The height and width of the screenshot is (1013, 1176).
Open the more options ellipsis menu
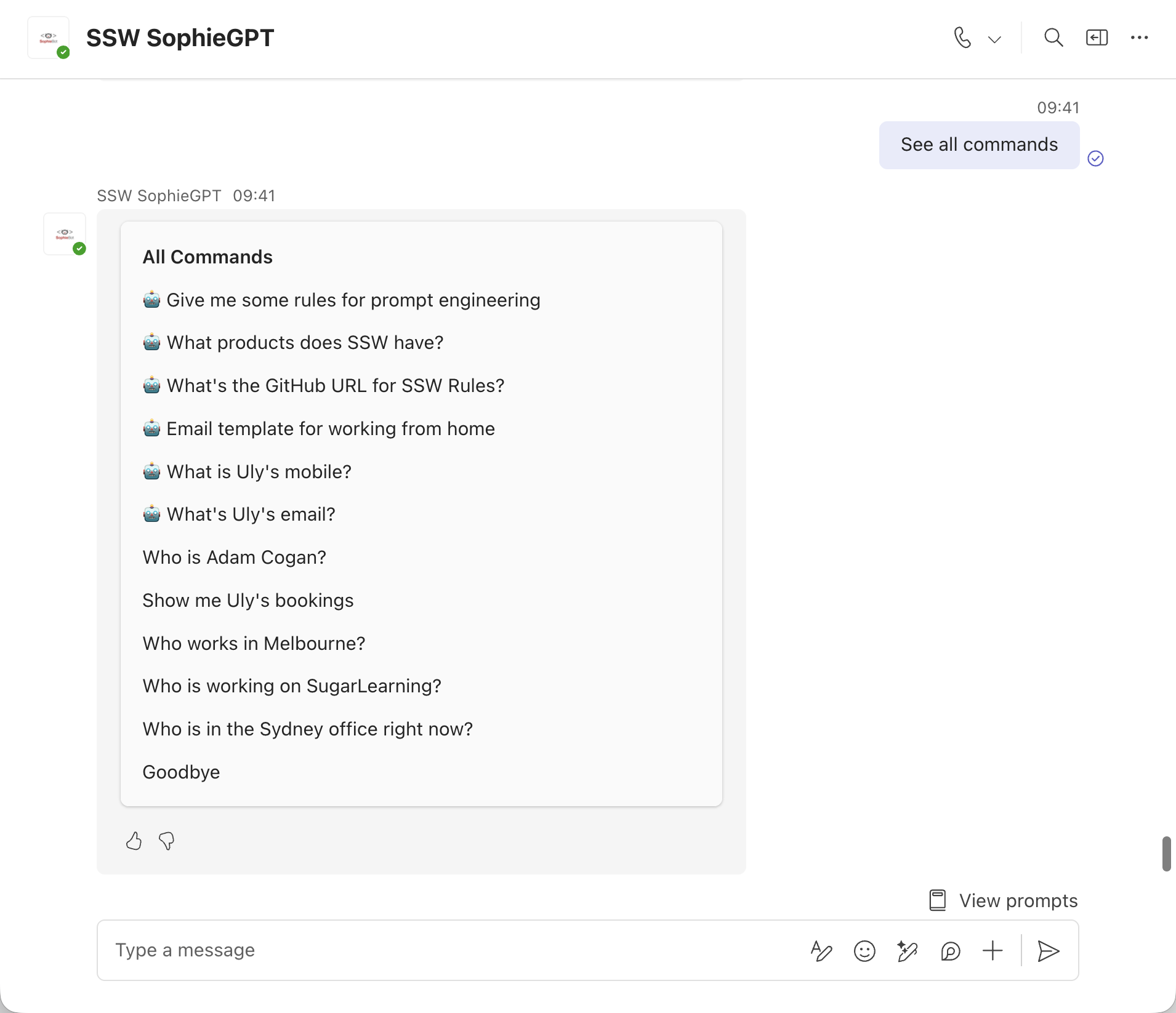1139,38
